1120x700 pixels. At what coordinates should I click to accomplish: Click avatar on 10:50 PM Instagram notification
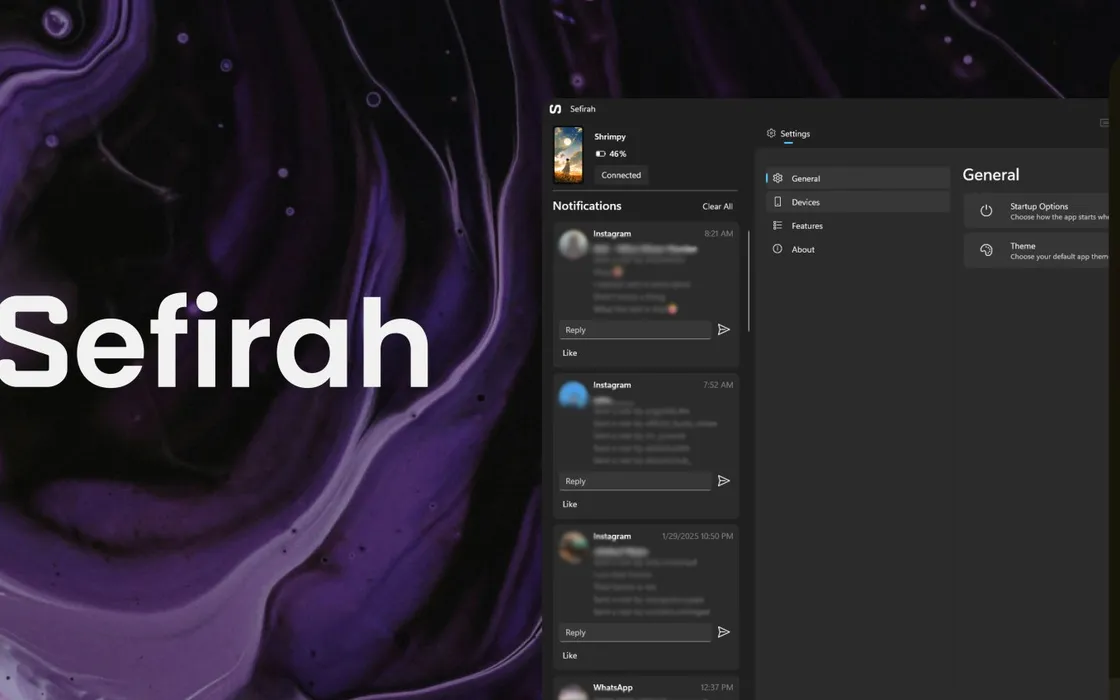tap(573, 546)
